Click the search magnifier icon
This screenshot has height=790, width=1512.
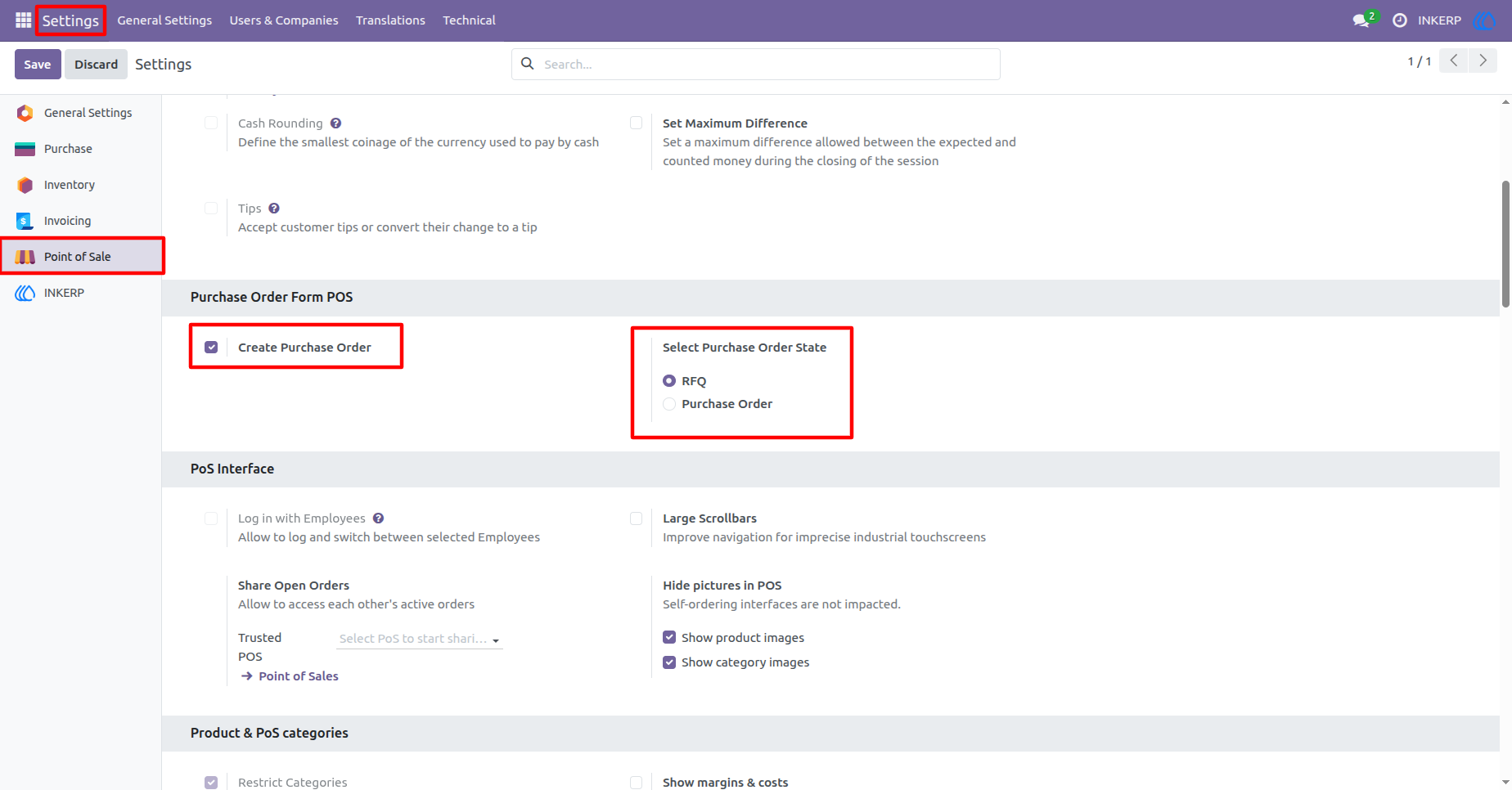[x=528, y=64]
